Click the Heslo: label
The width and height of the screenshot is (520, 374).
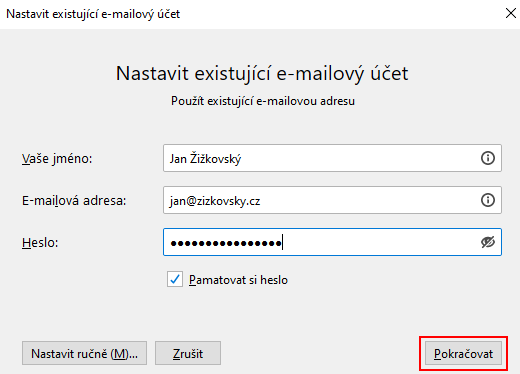[x=40, y=243]
